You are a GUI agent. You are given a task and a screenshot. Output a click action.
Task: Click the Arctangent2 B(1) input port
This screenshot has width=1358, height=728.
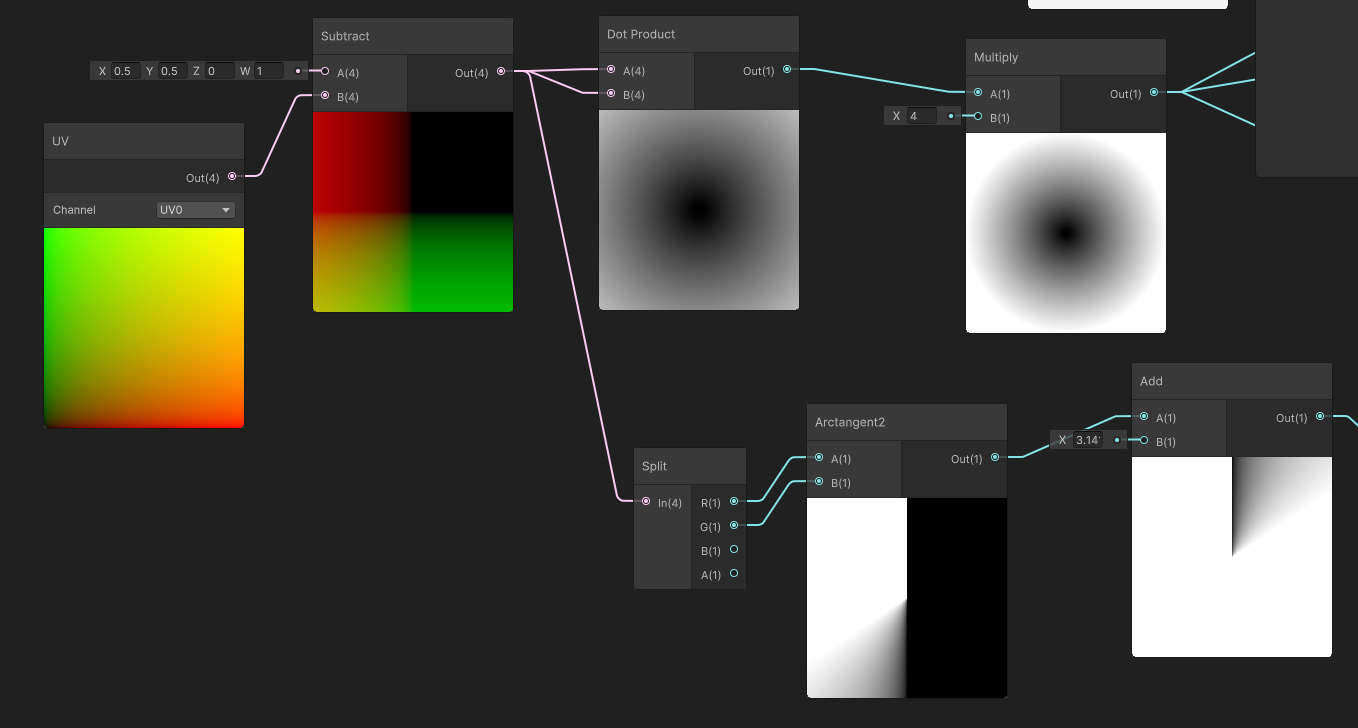pyautogui.click(x=819, y=481)
